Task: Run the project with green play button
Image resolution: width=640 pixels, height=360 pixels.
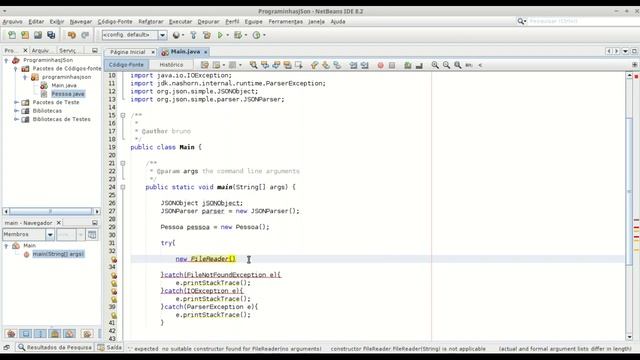Action: (220, 35)
